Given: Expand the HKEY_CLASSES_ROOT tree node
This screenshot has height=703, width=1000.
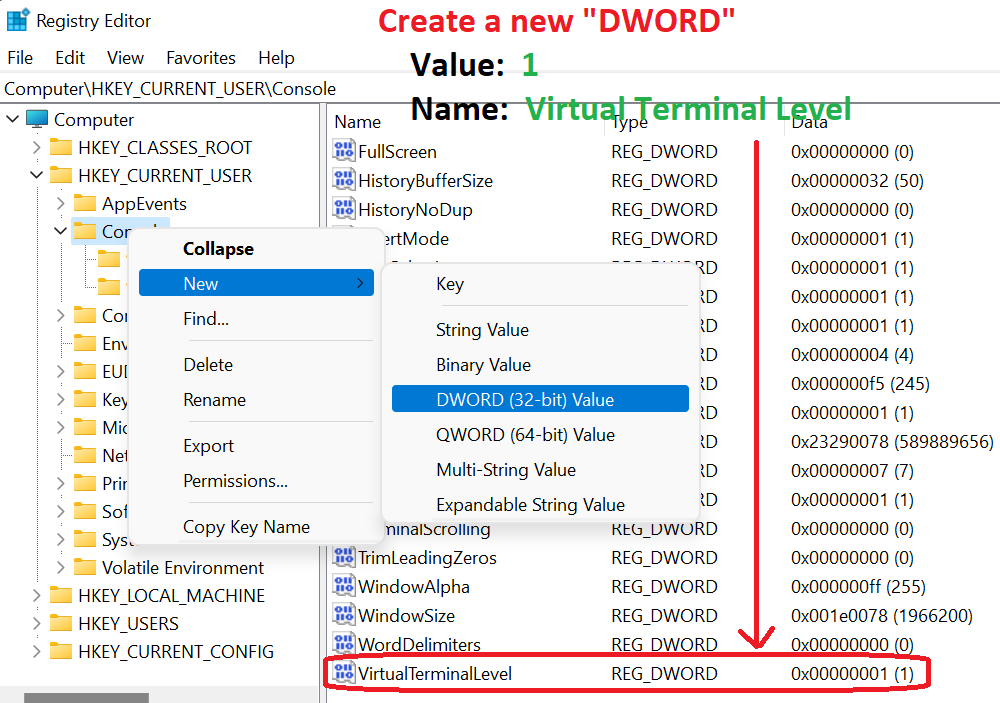Looking at the screenshot, I should point(36,147).
